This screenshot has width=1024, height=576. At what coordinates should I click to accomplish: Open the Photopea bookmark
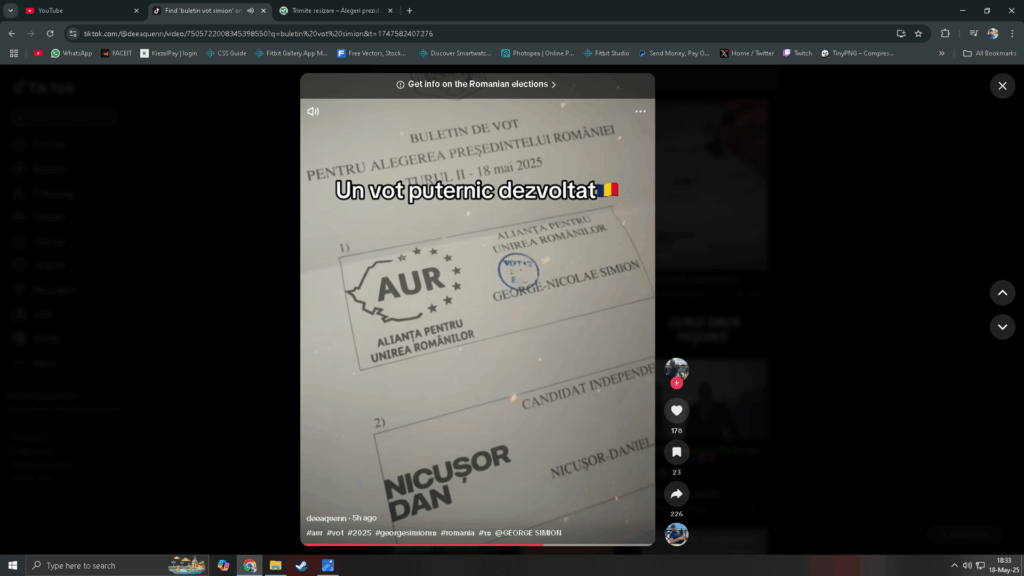537,54
